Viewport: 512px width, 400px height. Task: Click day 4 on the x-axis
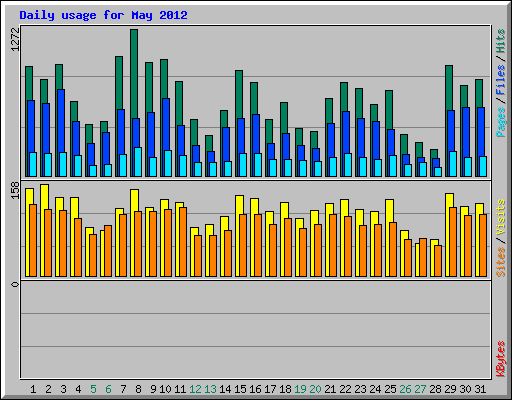click(x=78, y=389)
